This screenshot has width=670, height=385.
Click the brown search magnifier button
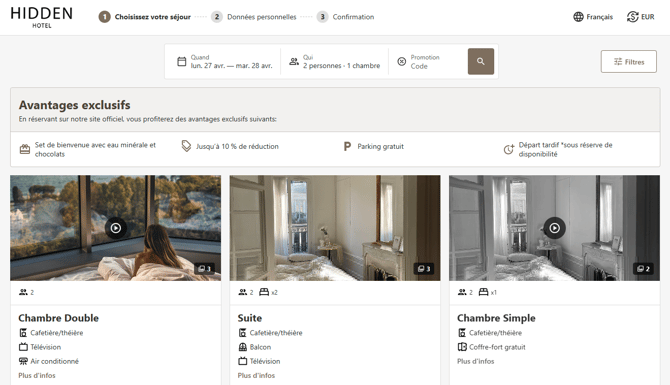(x=481, y=62)
